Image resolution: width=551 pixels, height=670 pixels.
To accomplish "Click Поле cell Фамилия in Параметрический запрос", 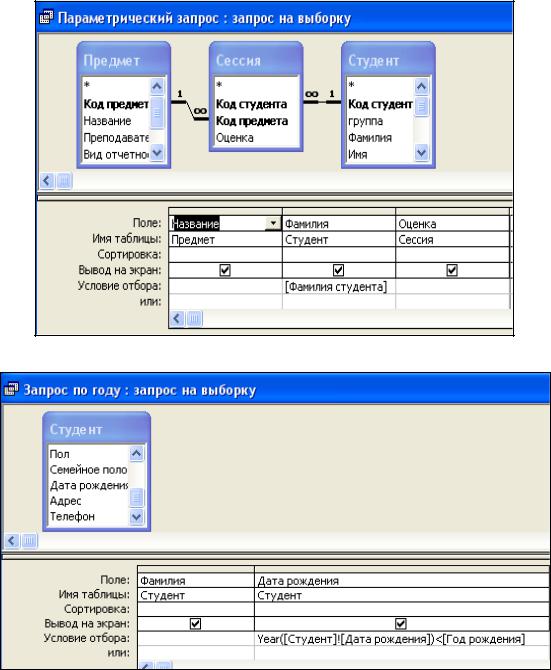I will 339,223.
